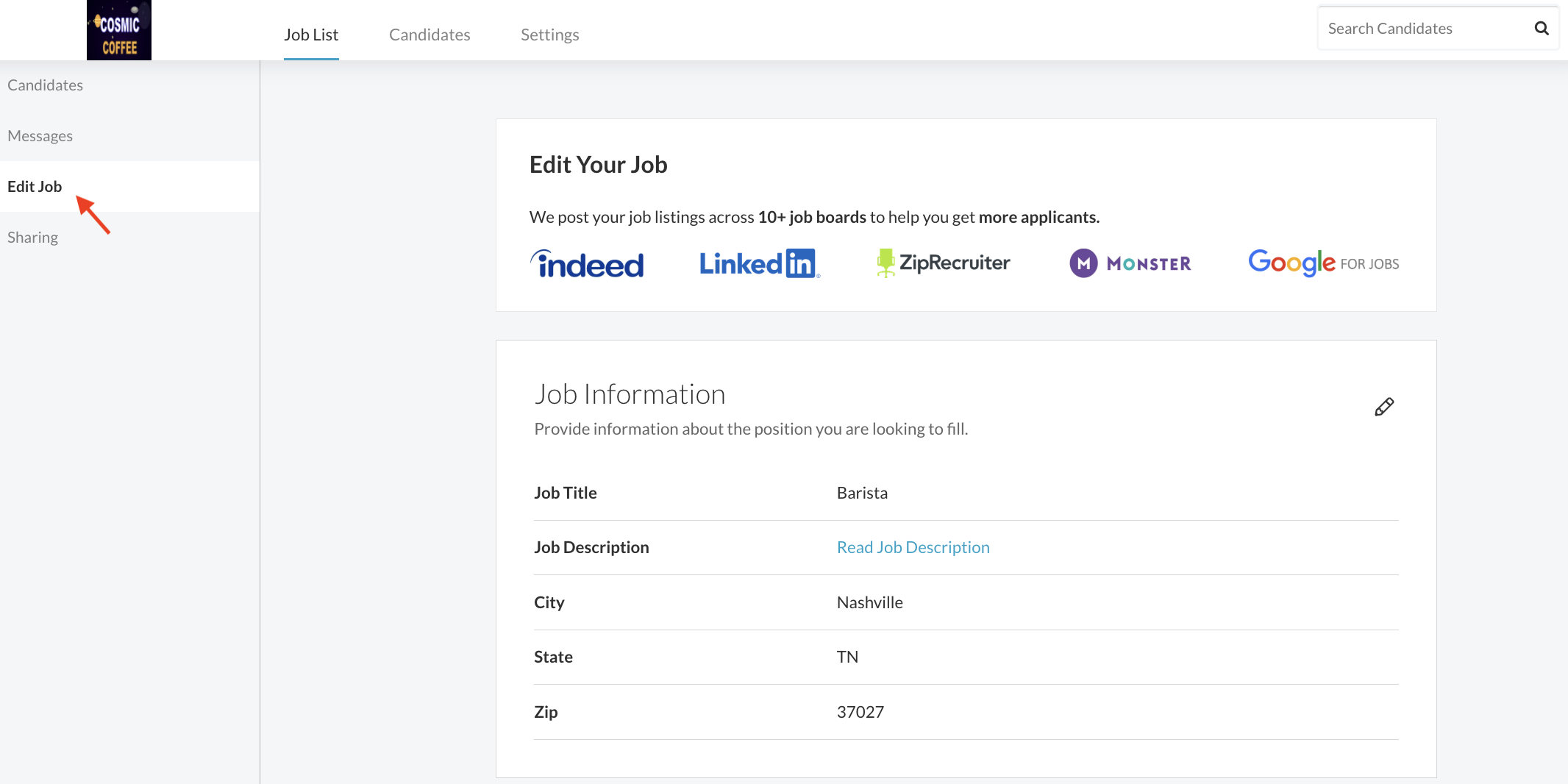Open the Job List tab
This screenshot has width=1568, height=784.
(x=311, y=35)
